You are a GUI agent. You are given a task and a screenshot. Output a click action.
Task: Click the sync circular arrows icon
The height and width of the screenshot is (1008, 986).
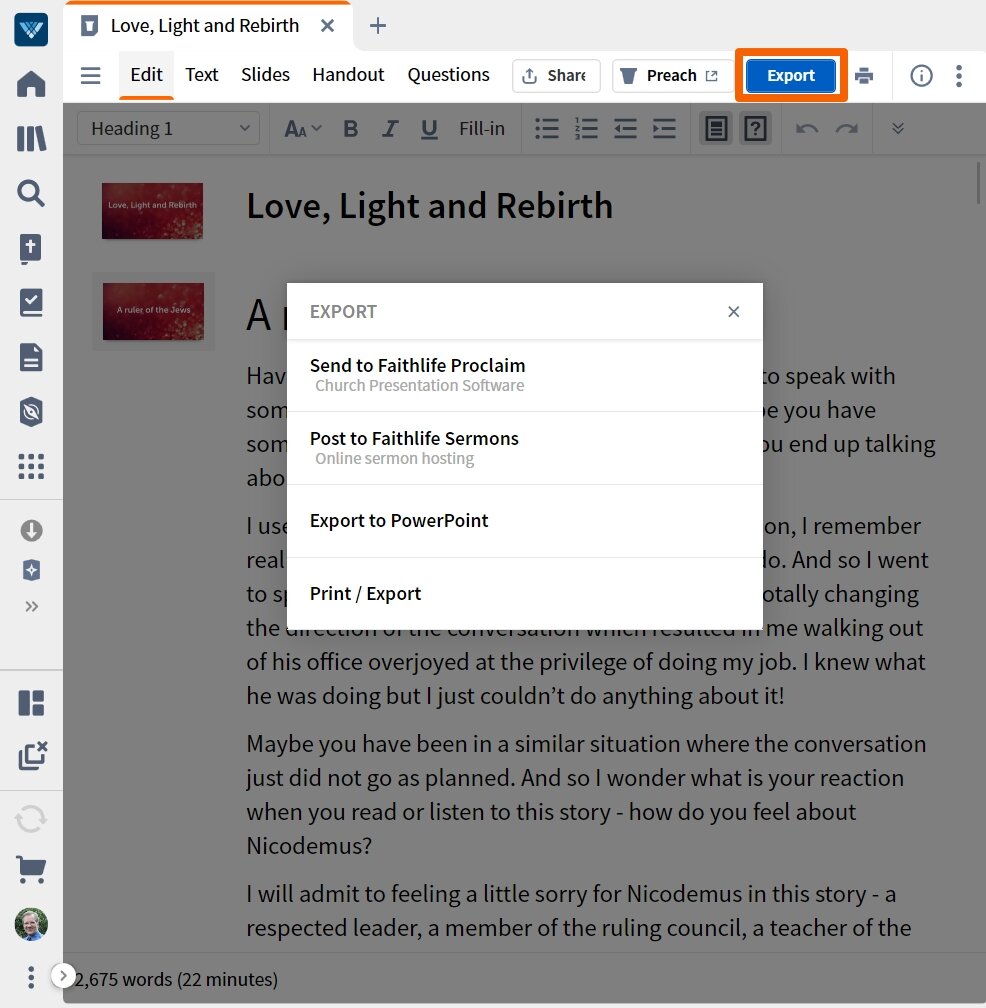[31, 819]
